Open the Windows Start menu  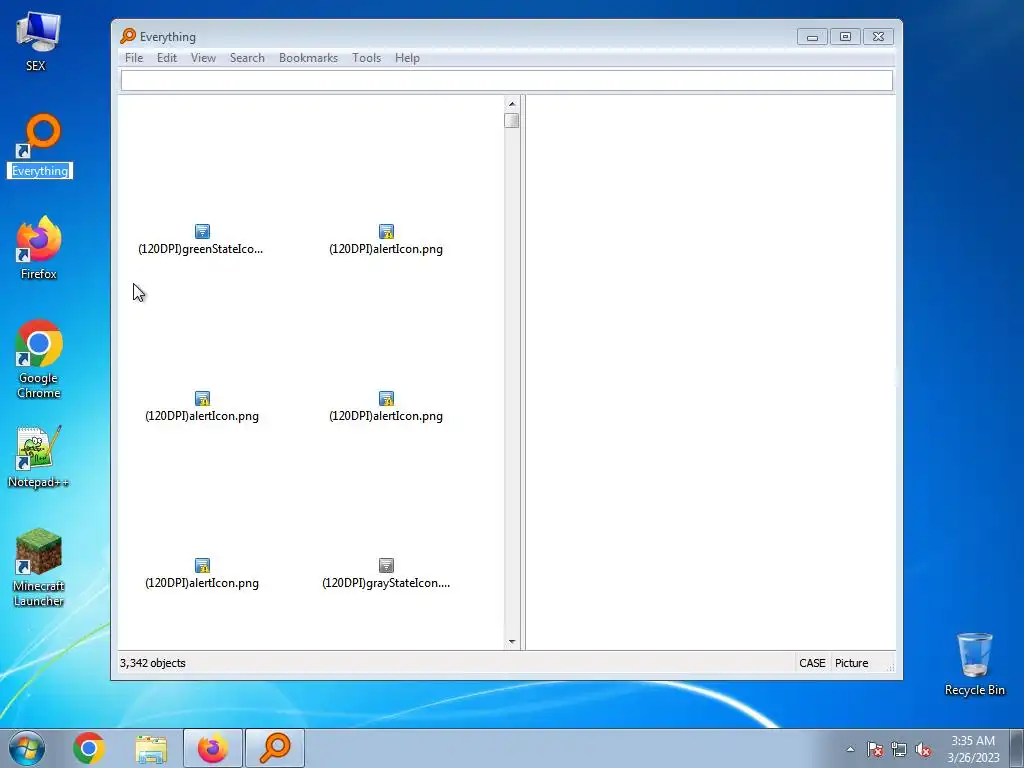pyautogui.click(x=27, y=748)
